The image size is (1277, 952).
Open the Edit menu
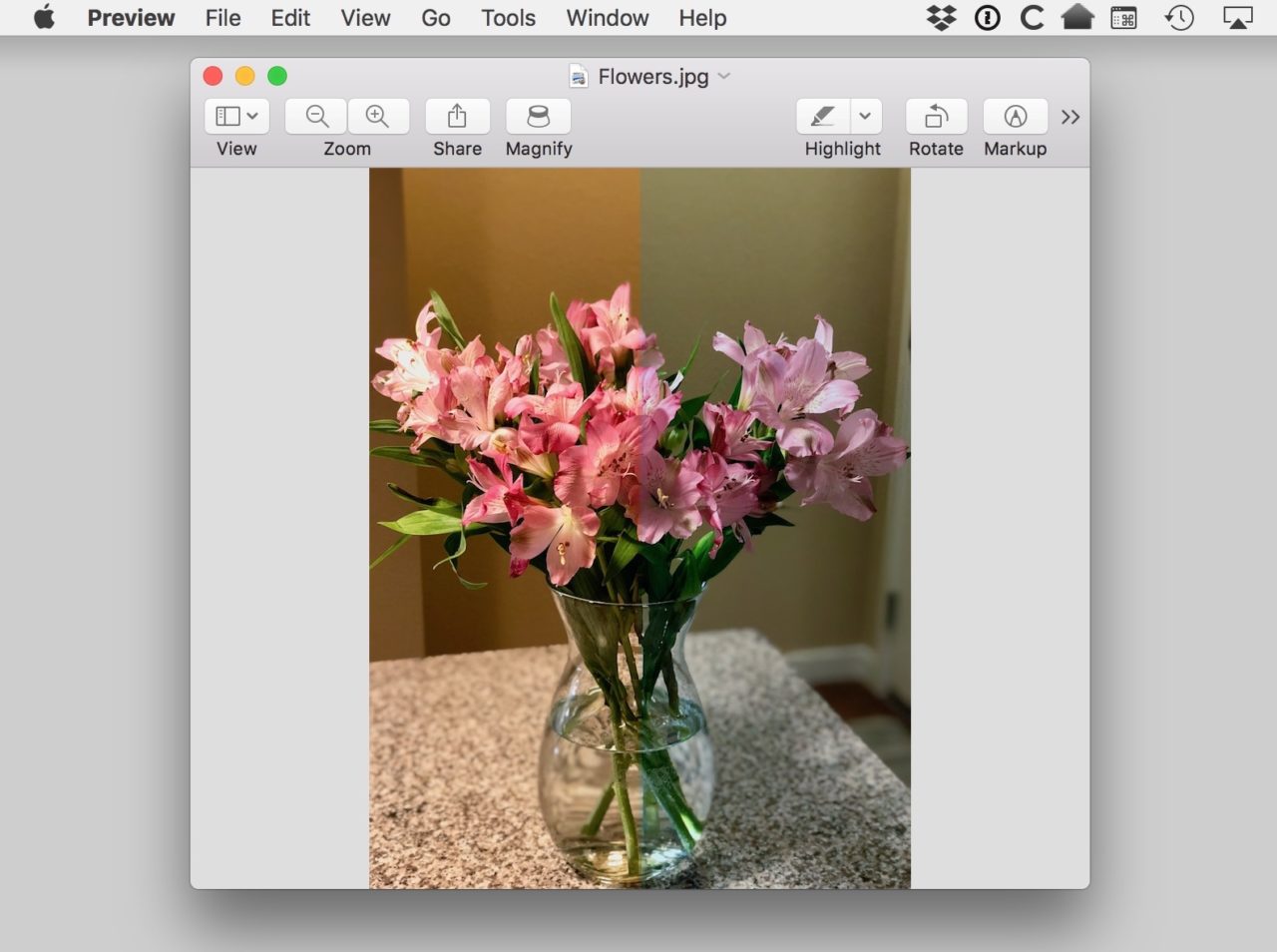(x=290, y=18)
